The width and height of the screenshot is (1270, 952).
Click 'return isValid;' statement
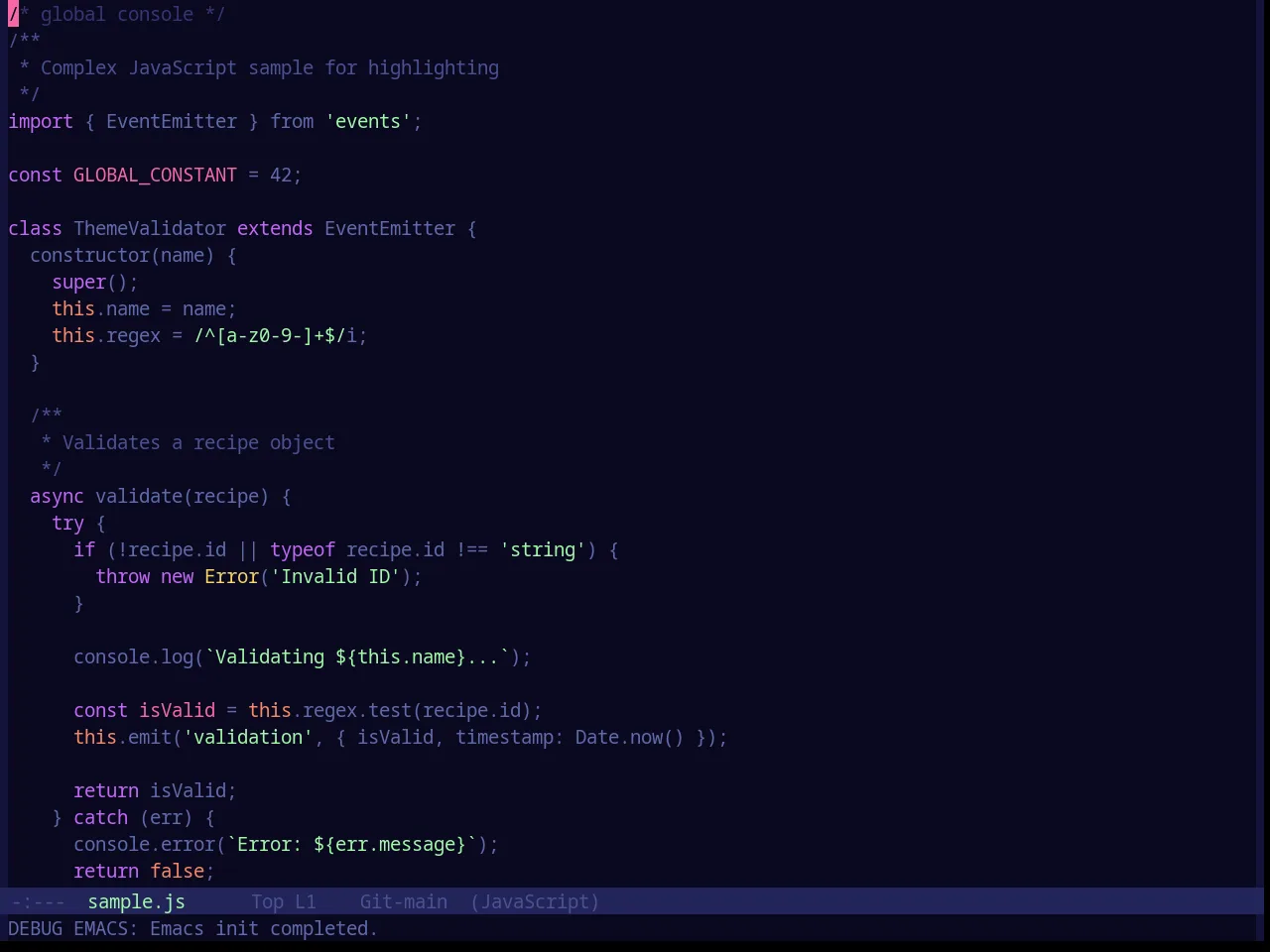pos(155,790)
